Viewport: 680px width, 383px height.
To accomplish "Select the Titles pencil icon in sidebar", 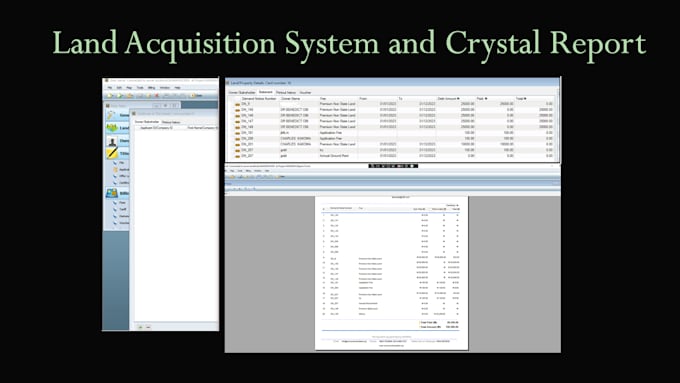I will coord(112,153).
